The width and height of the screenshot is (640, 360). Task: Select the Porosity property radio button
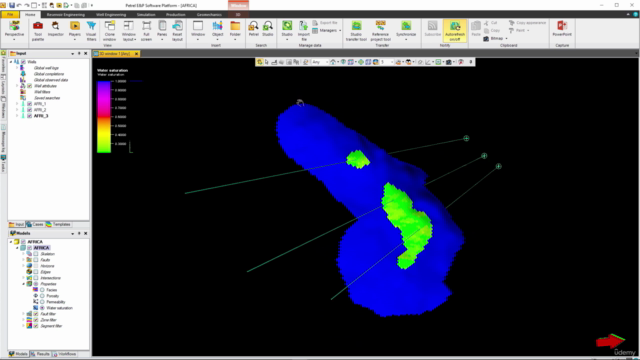click(42, 296)
